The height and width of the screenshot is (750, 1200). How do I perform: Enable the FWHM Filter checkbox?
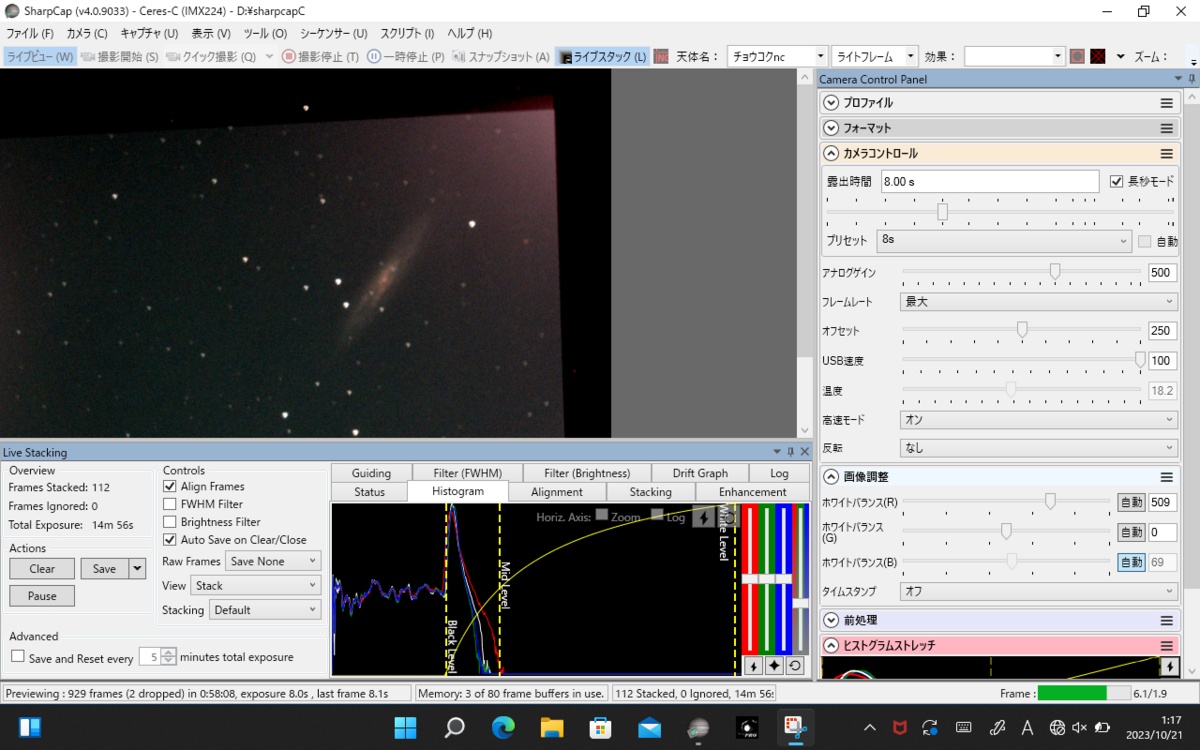(170, 504)
